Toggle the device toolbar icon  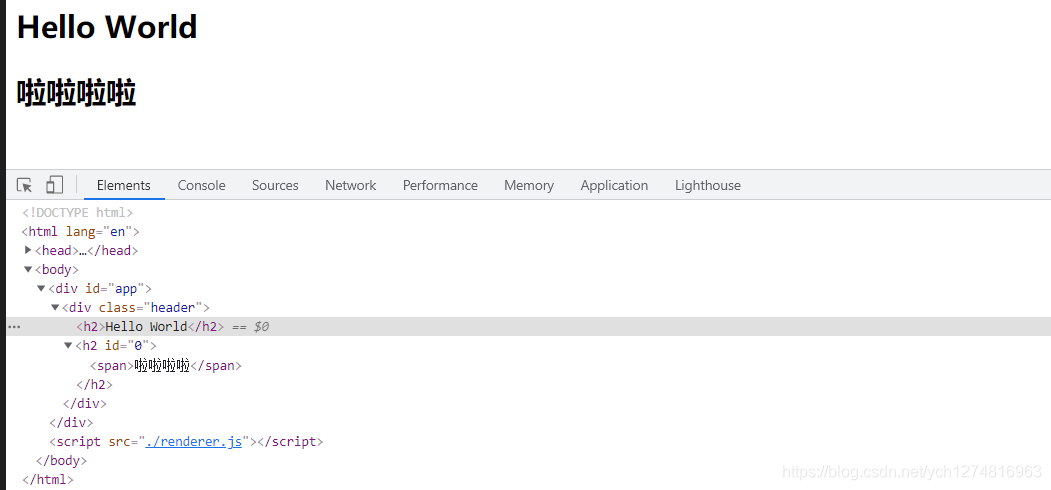tap(54, 185)
